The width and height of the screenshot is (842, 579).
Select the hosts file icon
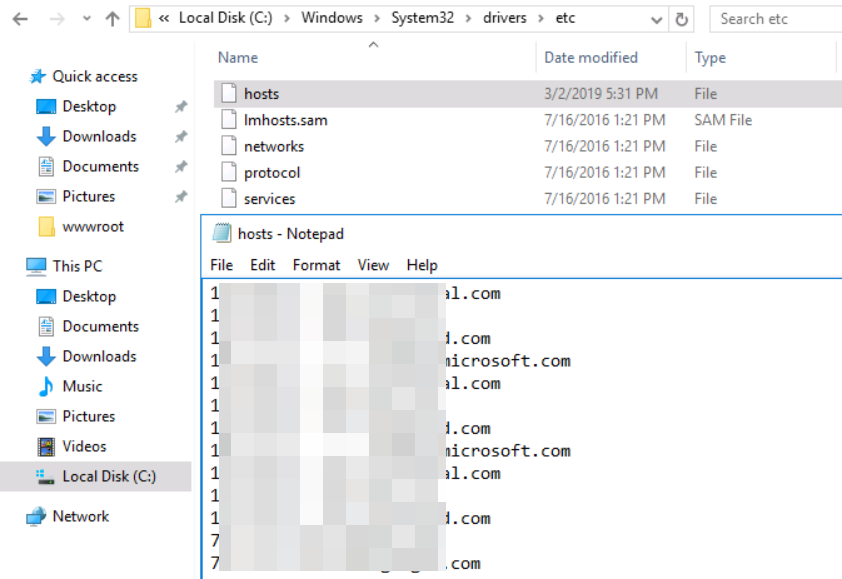[x=229, y=93]
